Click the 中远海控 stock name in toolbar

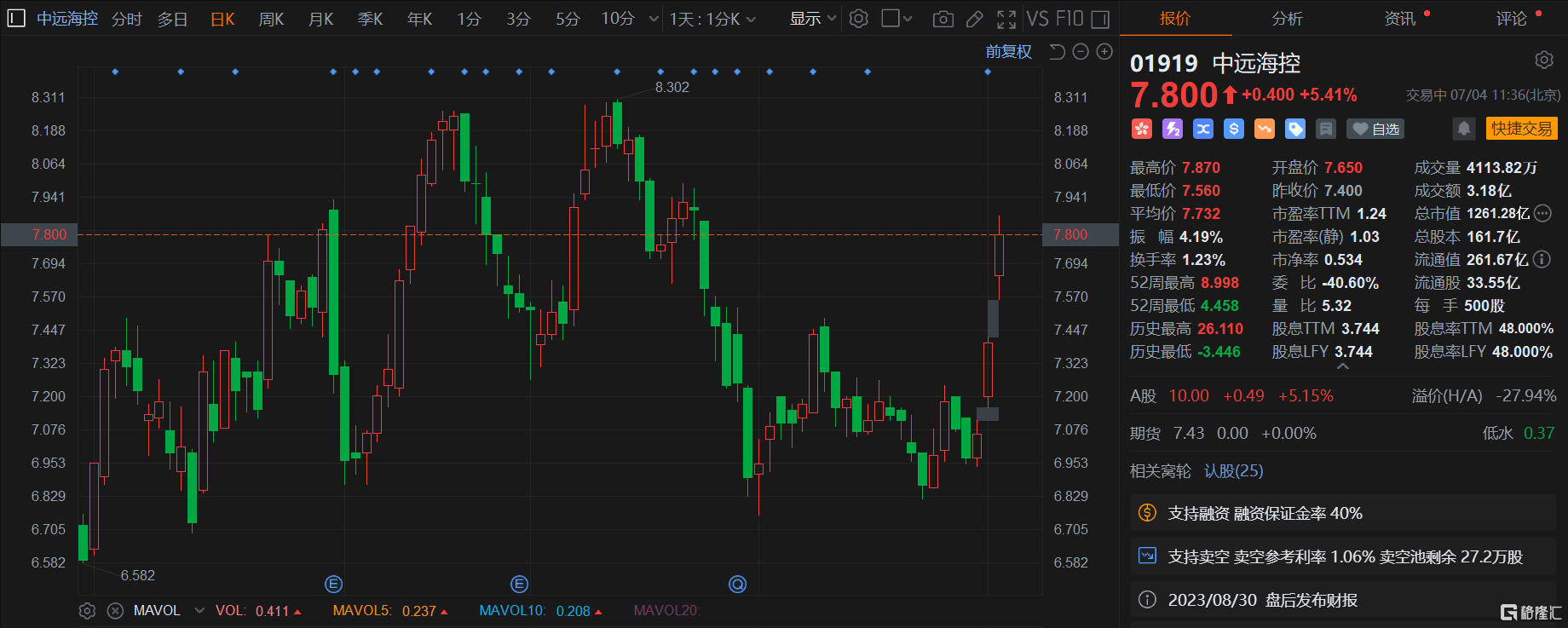point(67,19)
